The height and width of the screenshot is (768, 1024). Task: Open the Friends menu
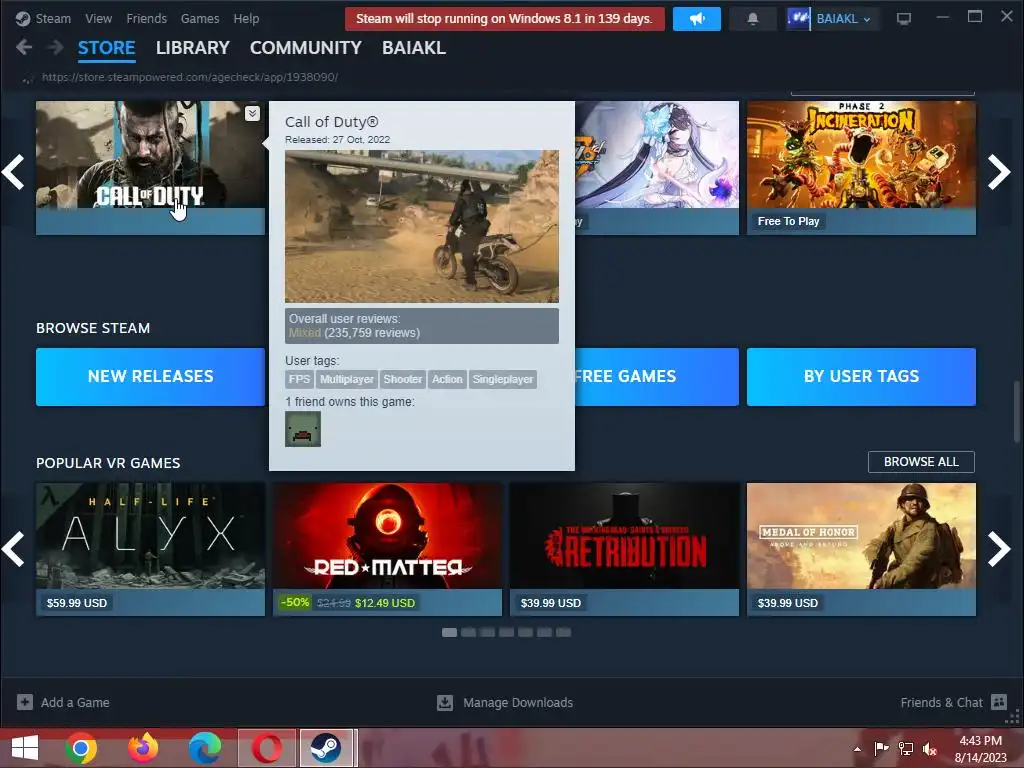coord(146,19)
